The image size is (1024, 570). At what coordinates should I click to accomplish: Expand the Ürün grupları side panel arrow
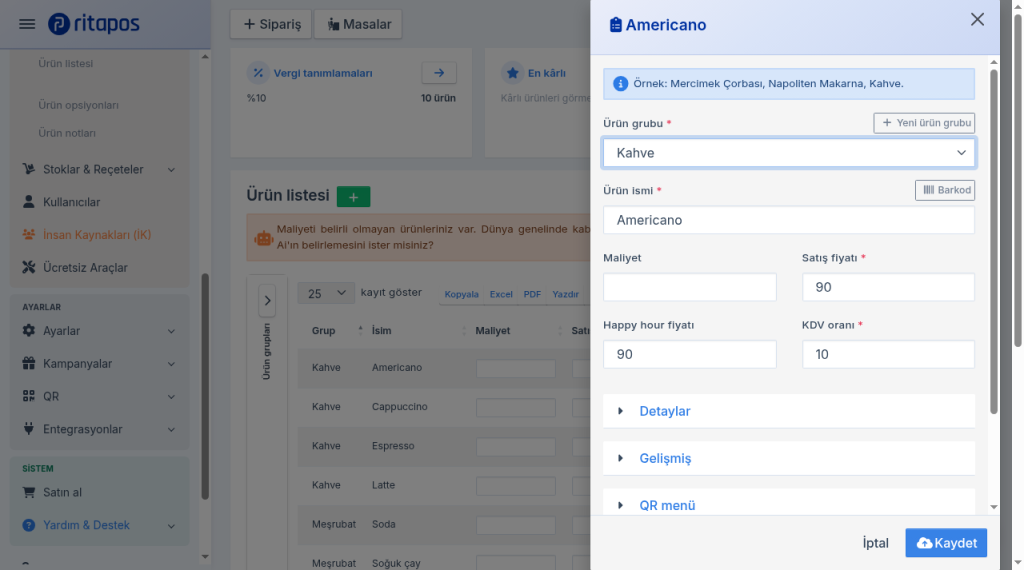point(267,301)
